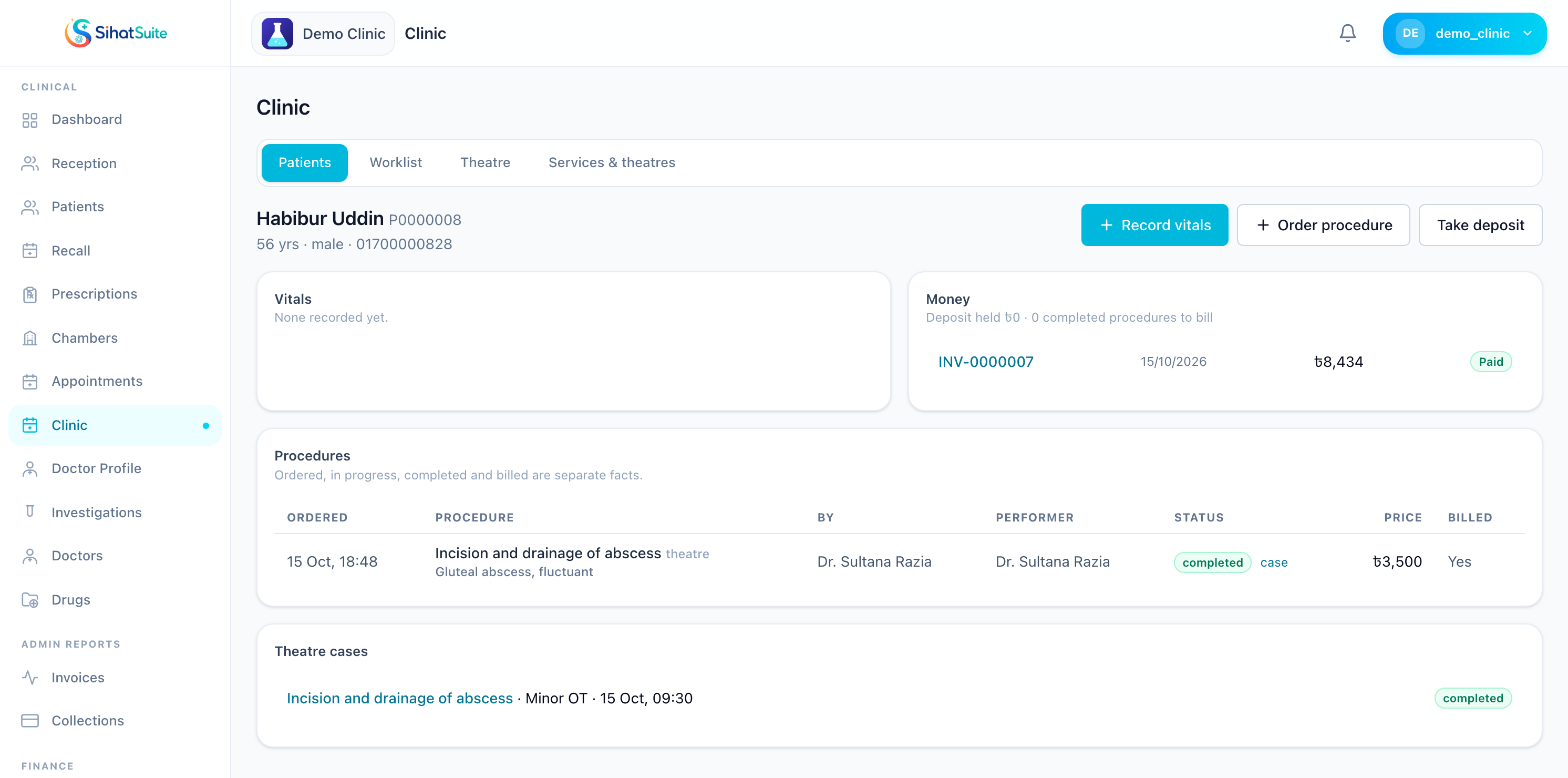Viewport: 1568px width, 778px height.
Task: Open Drugs folder icon
Action: 30,600
